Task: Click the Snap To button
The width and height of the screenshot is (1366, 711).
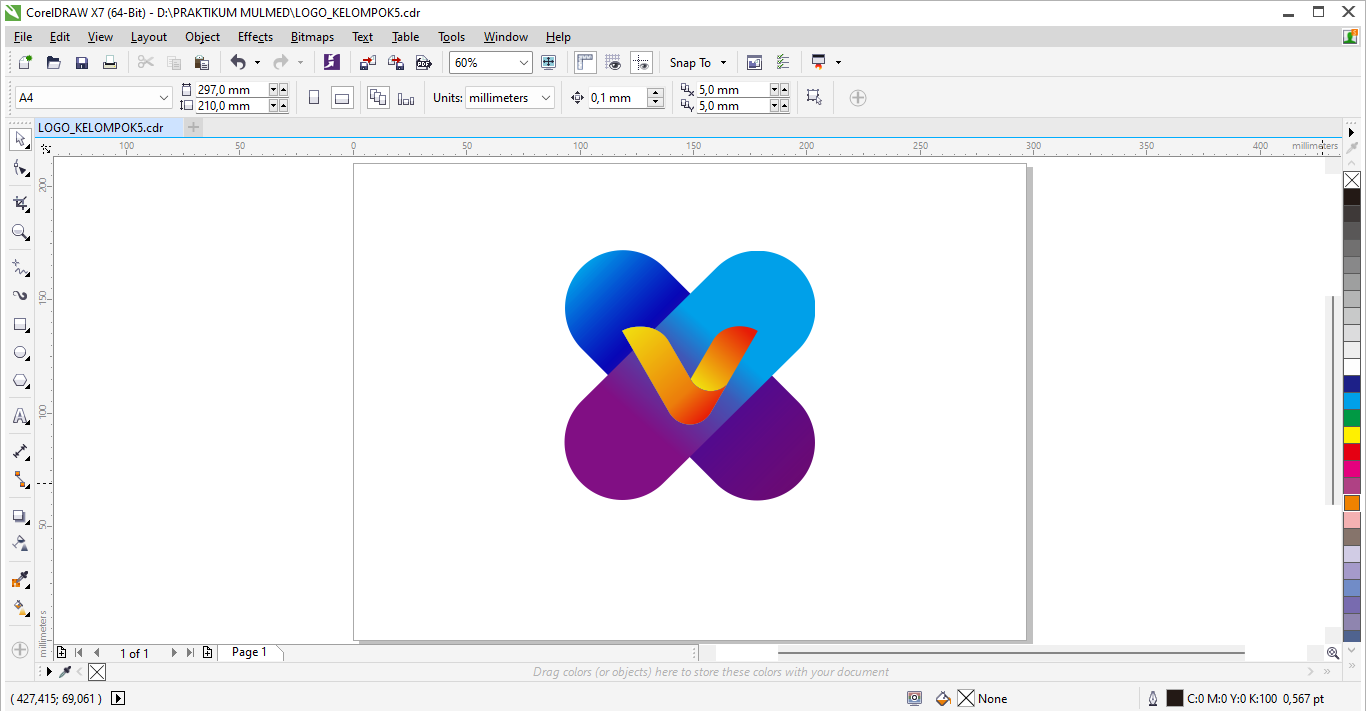Action: [x=698, y=63]
